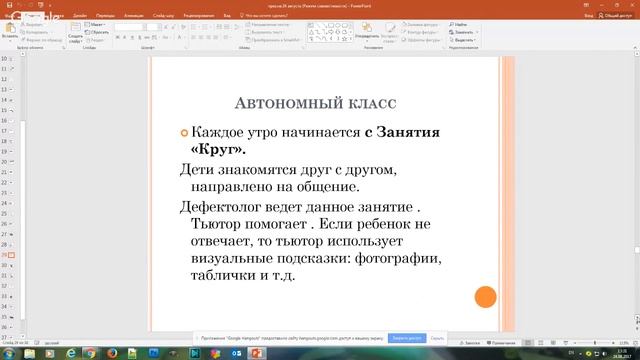Click Скрыть in the Hangouts sharing bar
The image size is (640, 360).
(x=437, y=338)
